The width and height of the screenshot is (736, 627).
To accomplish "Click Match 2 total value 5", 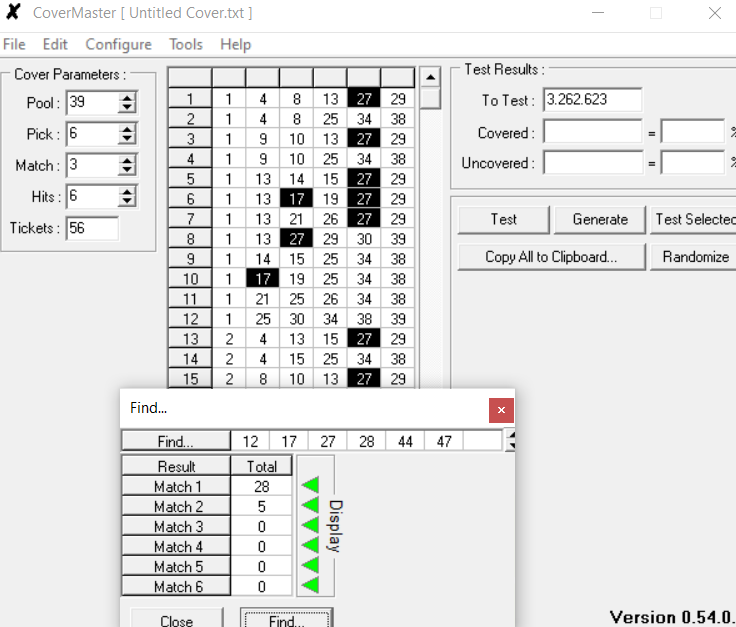I will pos(261,506).
